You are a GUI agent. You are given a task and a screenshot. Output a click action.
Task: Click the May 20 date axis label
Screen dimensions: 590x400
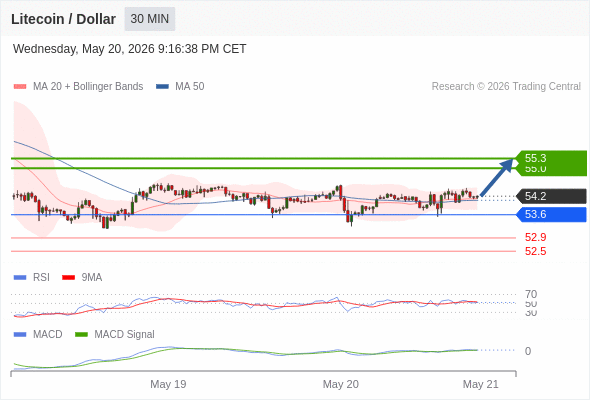click(341, 384)
